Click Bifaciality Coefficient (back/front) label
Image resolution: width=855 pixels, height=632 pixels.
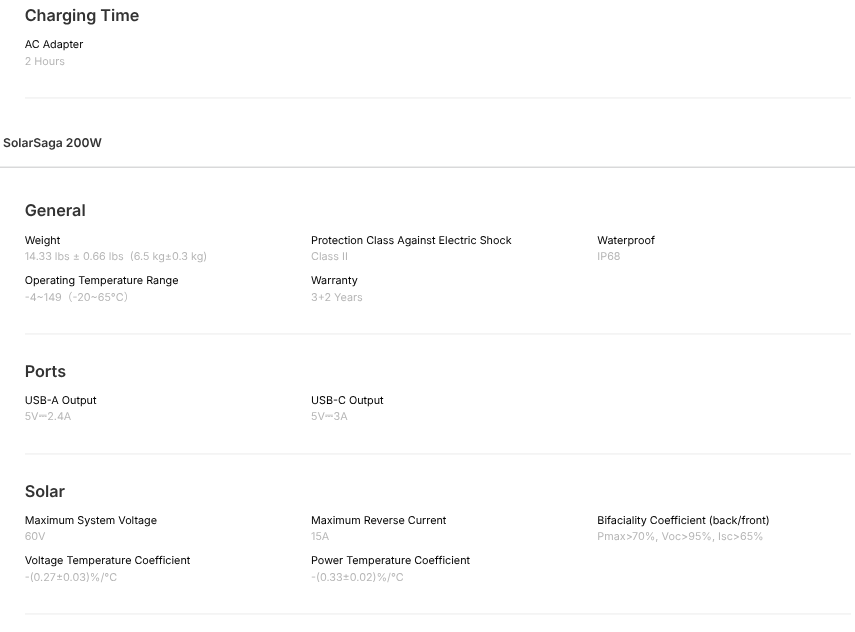point(683,520)
